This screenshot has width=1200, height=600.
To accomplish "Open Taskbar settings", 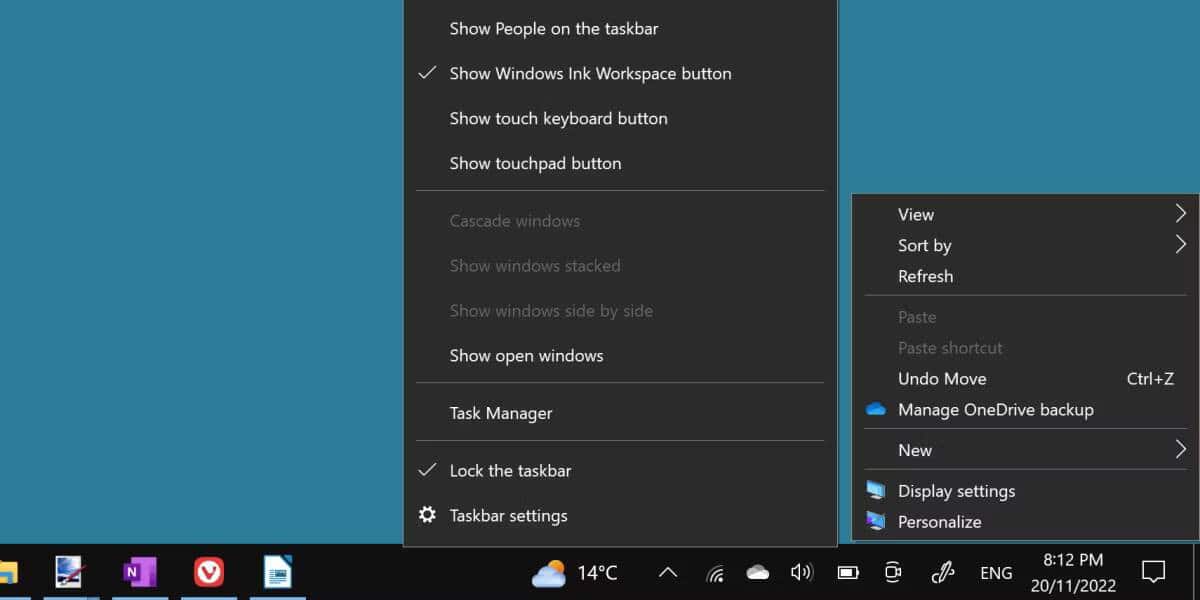I will click(x=509, y=515).
